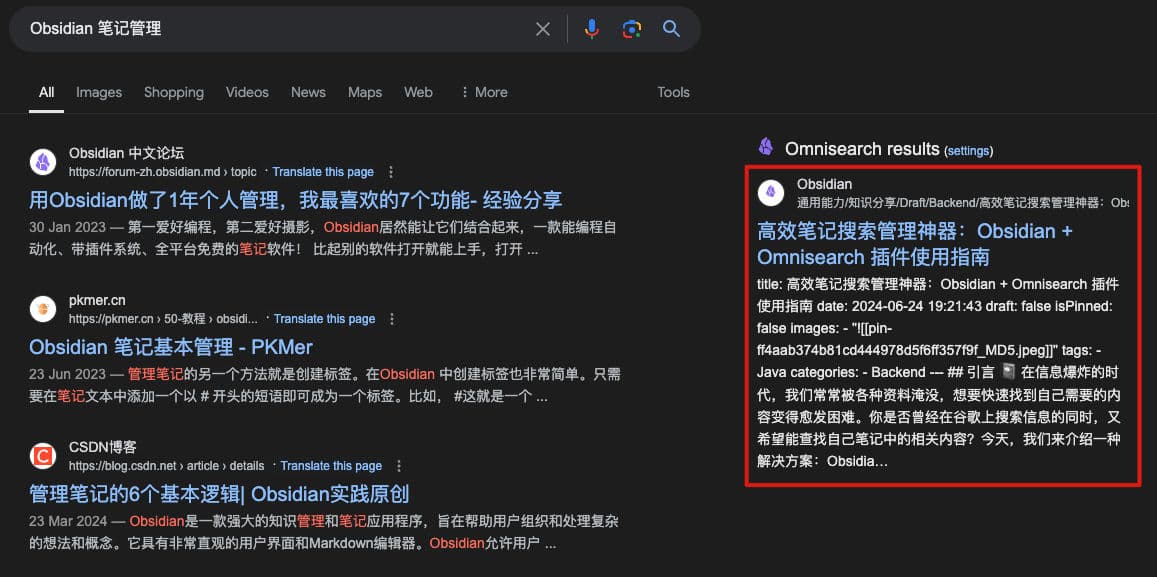Start voice search with the microphone icon
Viewport: 1157px width, 577px height.
click(x=591, y=29)
